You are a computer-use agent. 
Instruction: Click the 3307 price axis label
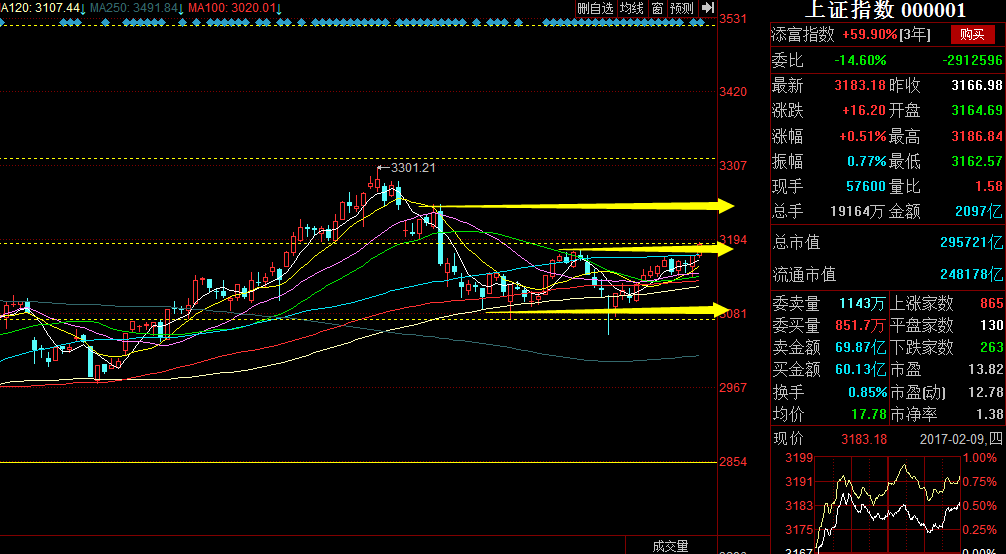tap(733, 166)
